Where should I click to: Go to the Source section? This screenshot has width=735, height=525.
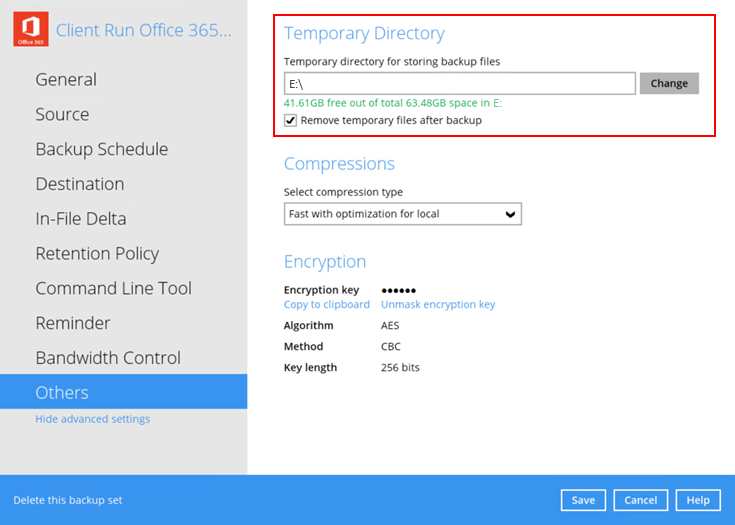tap(62, 115)
